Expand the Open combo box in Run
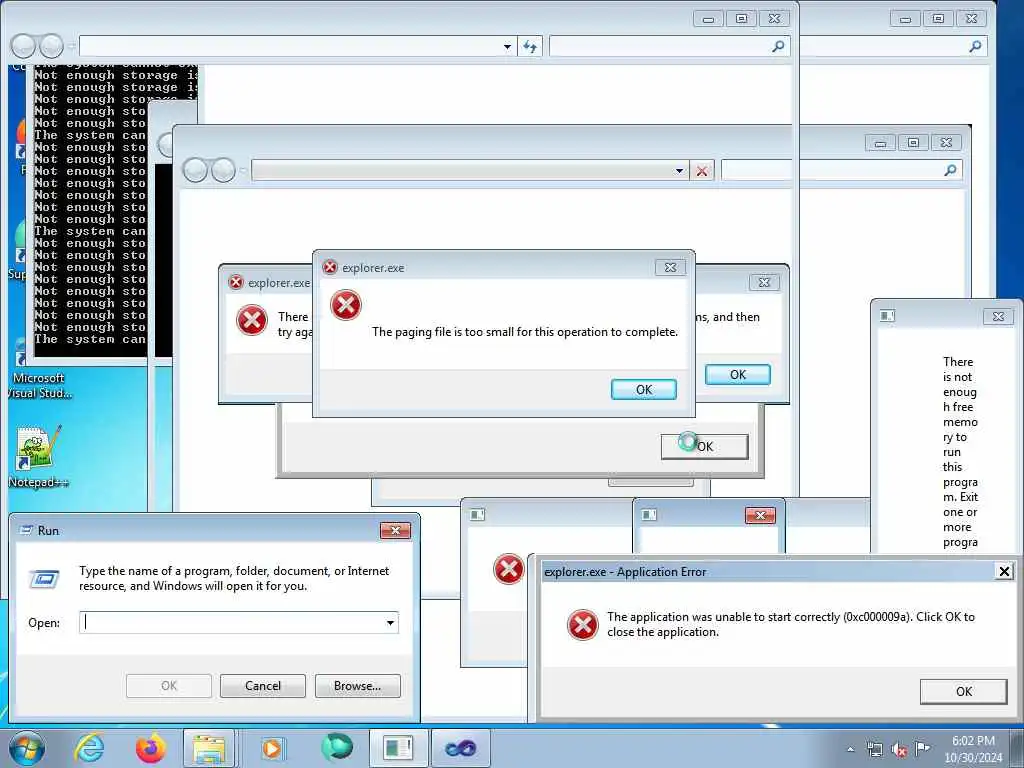The image size is (1024, 768). [391, 622]
